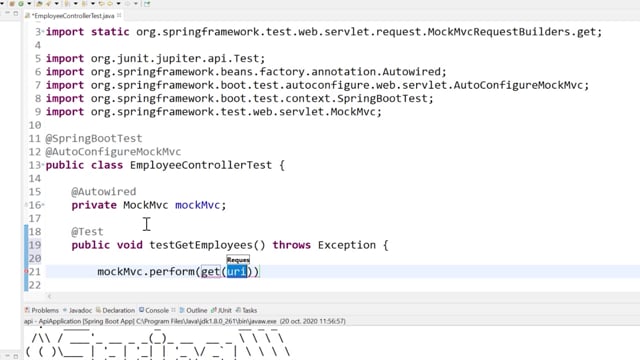640x360 pixels.
Task: Click the '@Autowired' annotation on line 15
Action: coord(104,192)
